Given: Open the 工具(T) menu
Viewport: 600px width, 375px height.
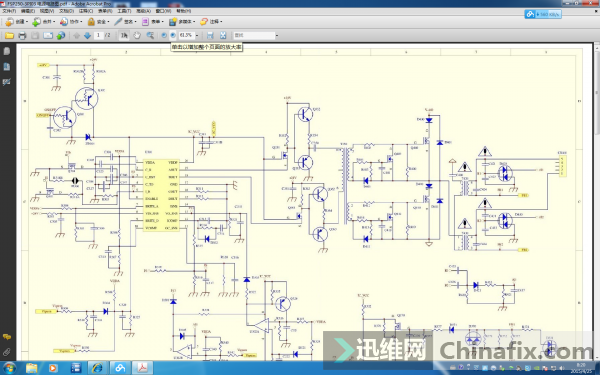Looking at the screenshot, I should (x=124, y=11).
